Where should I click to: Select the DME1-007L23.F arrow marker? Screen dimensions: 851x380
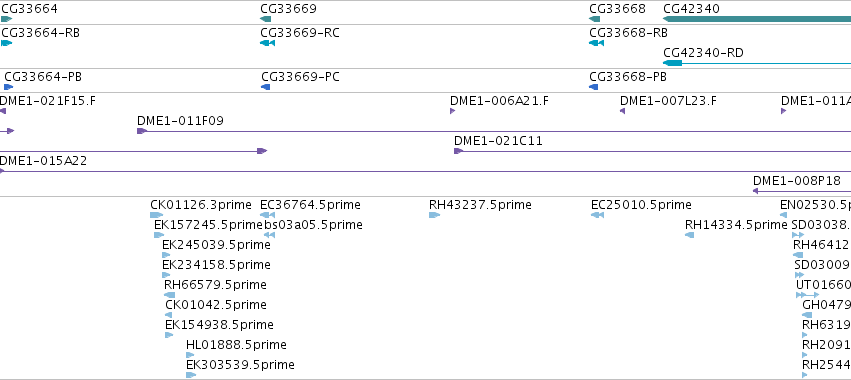pyautogui.click(x=623, y=111)
